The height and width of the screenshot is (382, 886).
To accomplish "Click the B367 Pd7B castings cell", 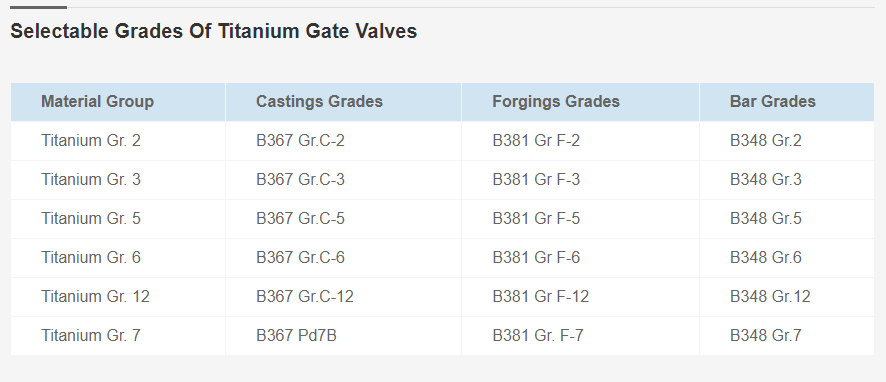I will [x=344, y=336].
